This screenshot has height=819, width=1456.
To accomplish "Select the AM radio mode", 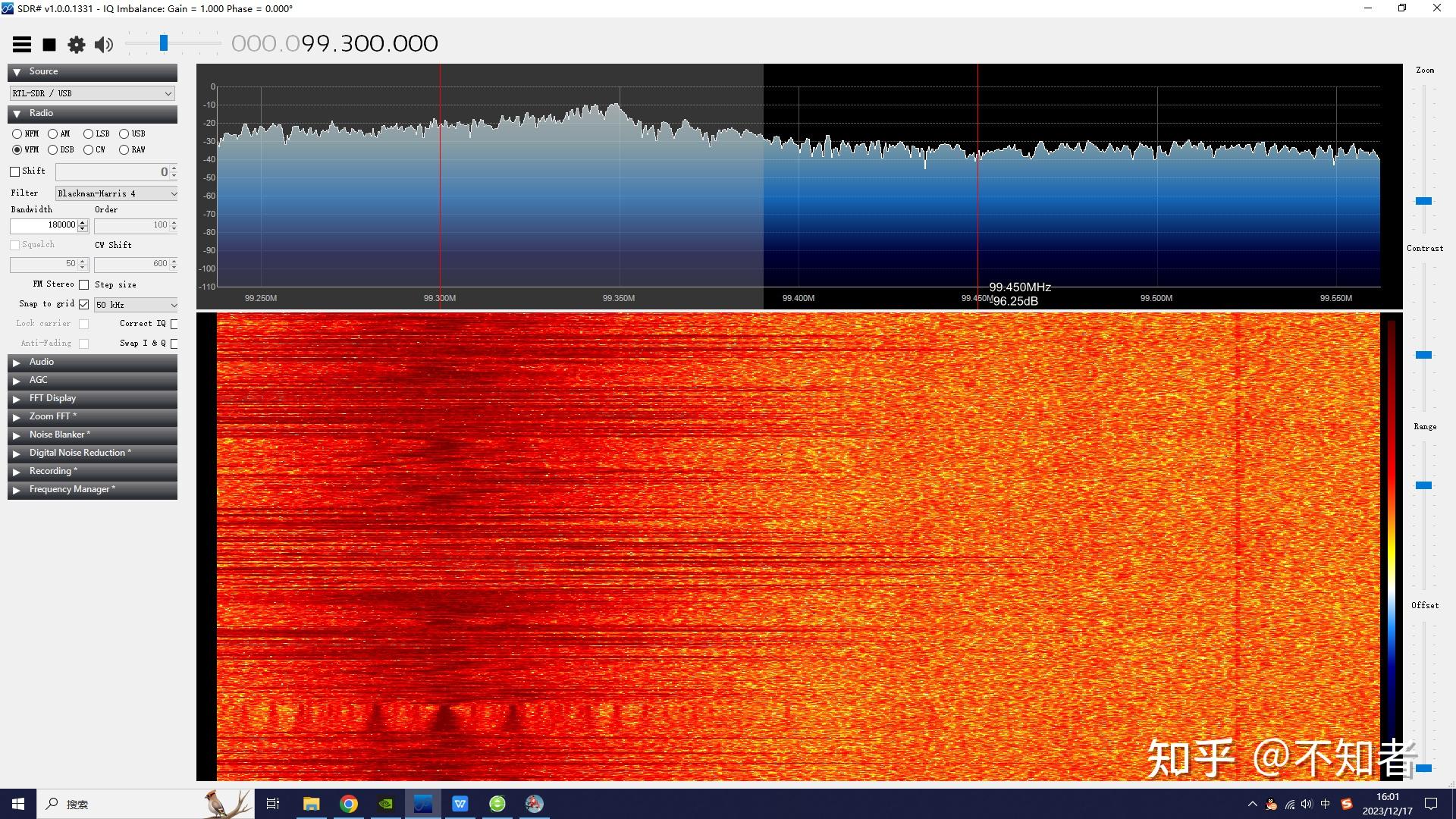I will [x=52, y=133].
